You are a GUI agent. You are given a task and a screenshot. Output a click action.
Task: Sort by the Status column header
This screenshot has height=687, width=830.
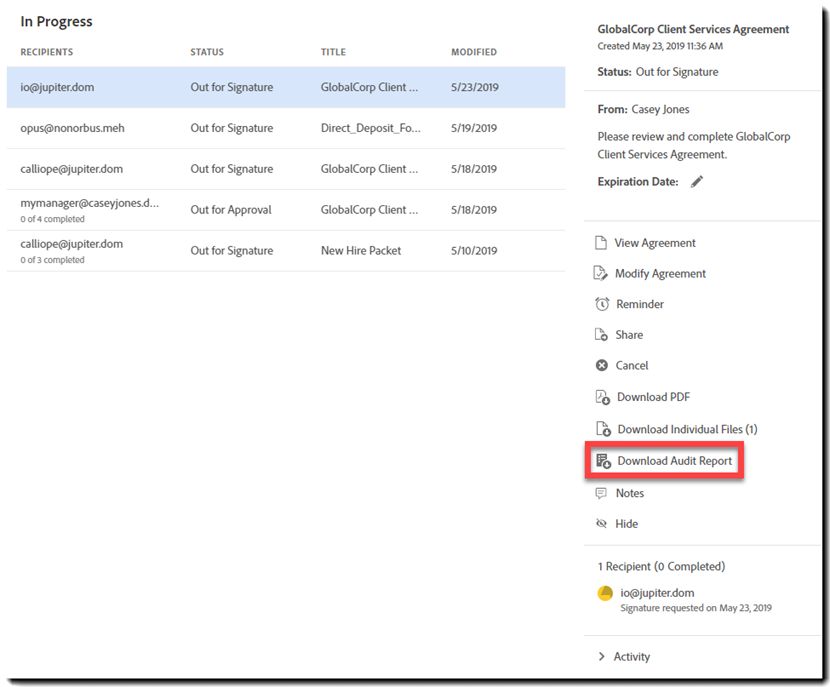point(207,52)
